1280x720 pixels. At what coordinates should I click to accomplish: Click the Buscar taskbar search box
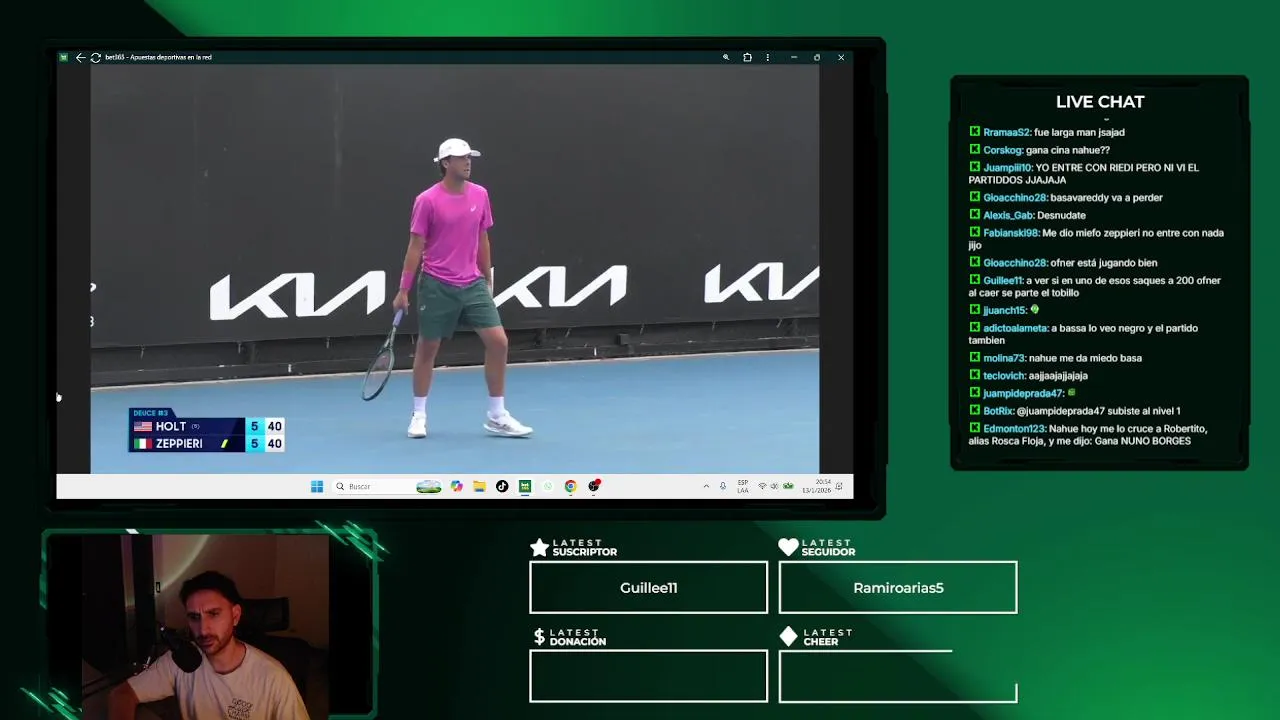(388, 486)
